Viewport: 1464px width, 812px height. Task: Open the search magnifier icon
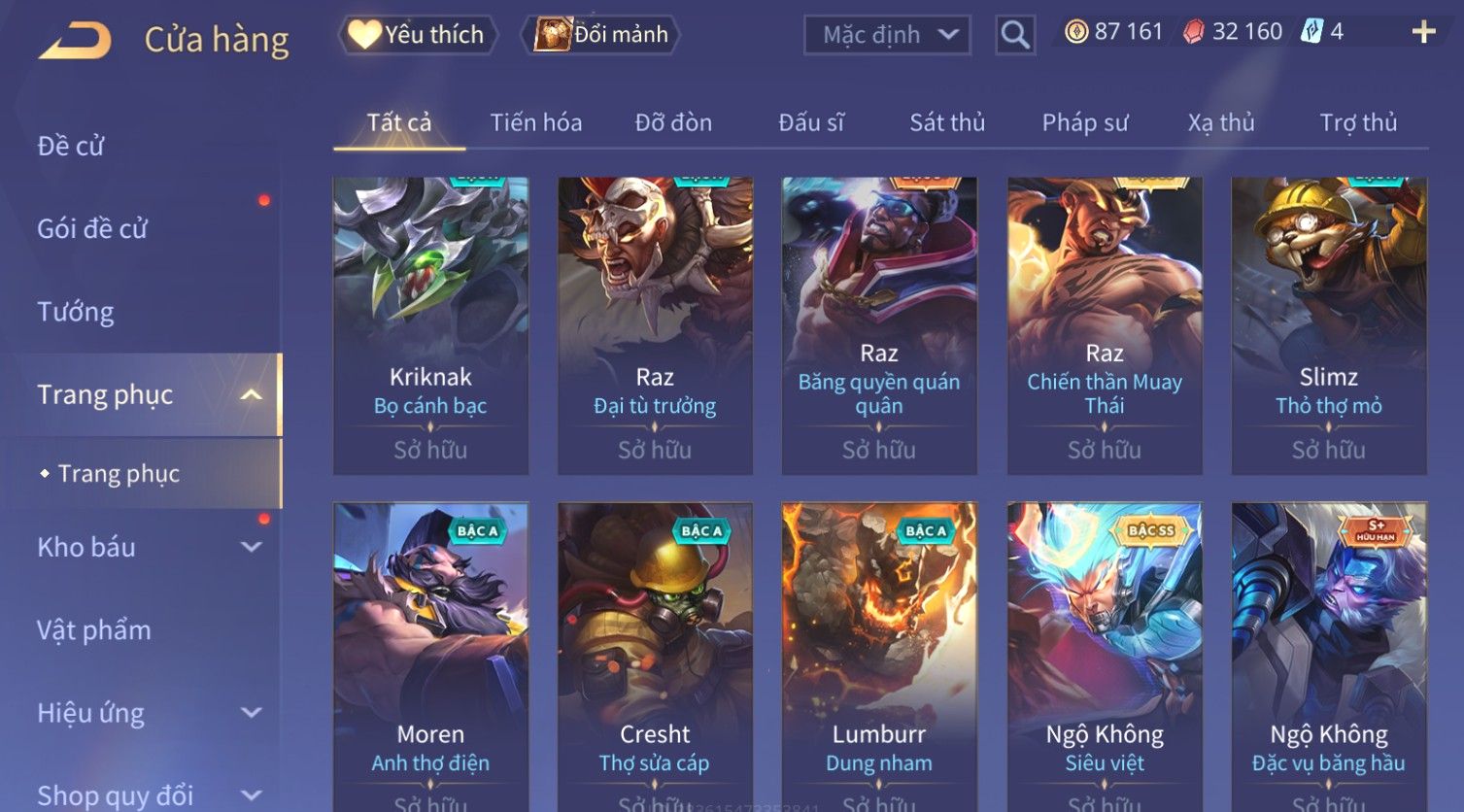click(x=1015, y=35)
